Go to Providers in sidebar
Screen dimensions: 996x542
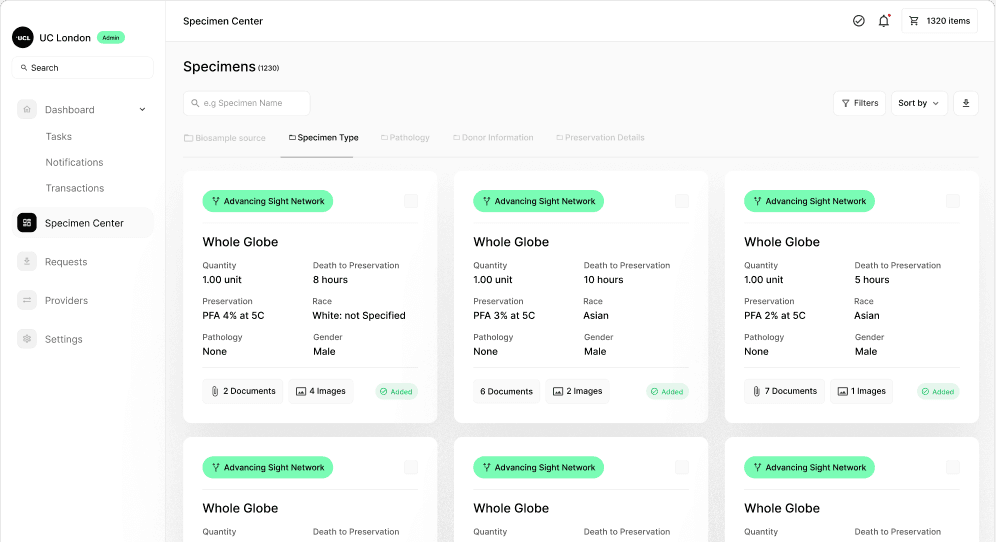66,301
